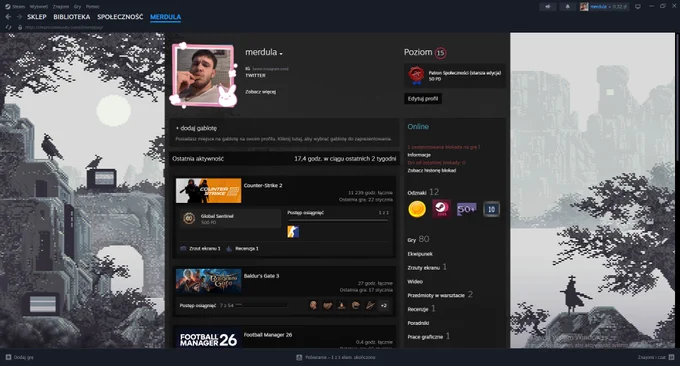Click the Edytuj profil button
The height and width of the screenshot is (366, 680).
point(423,98)
